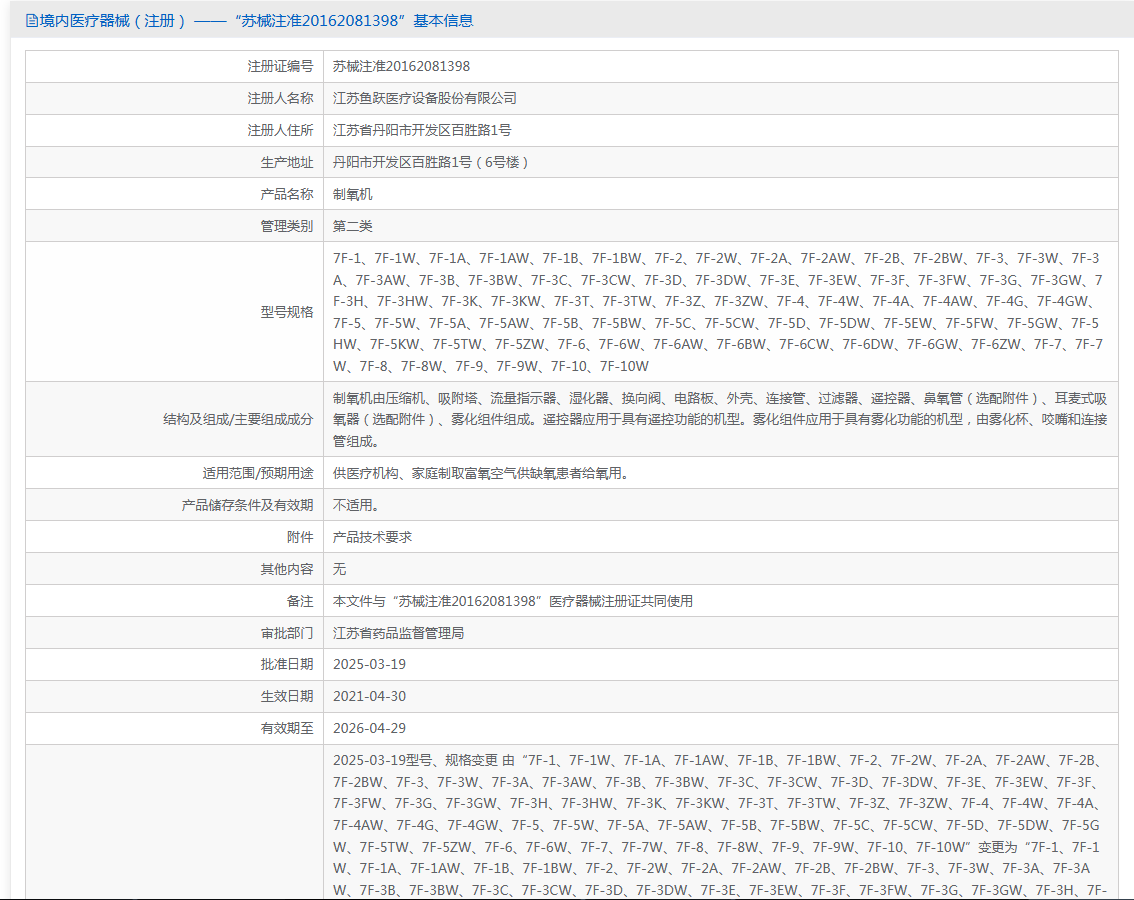Click the title 境内医疗器械（注册）基本信息

click(257, 21)
